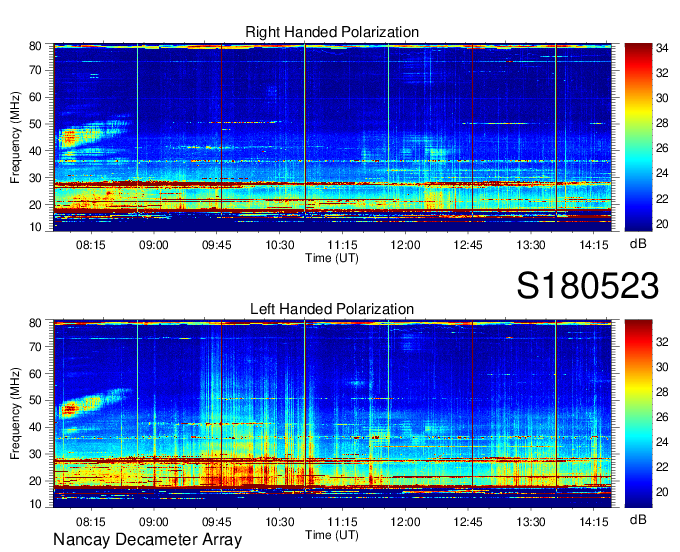Click the Right Handed plot's color scale bar

tap(638, 137)
